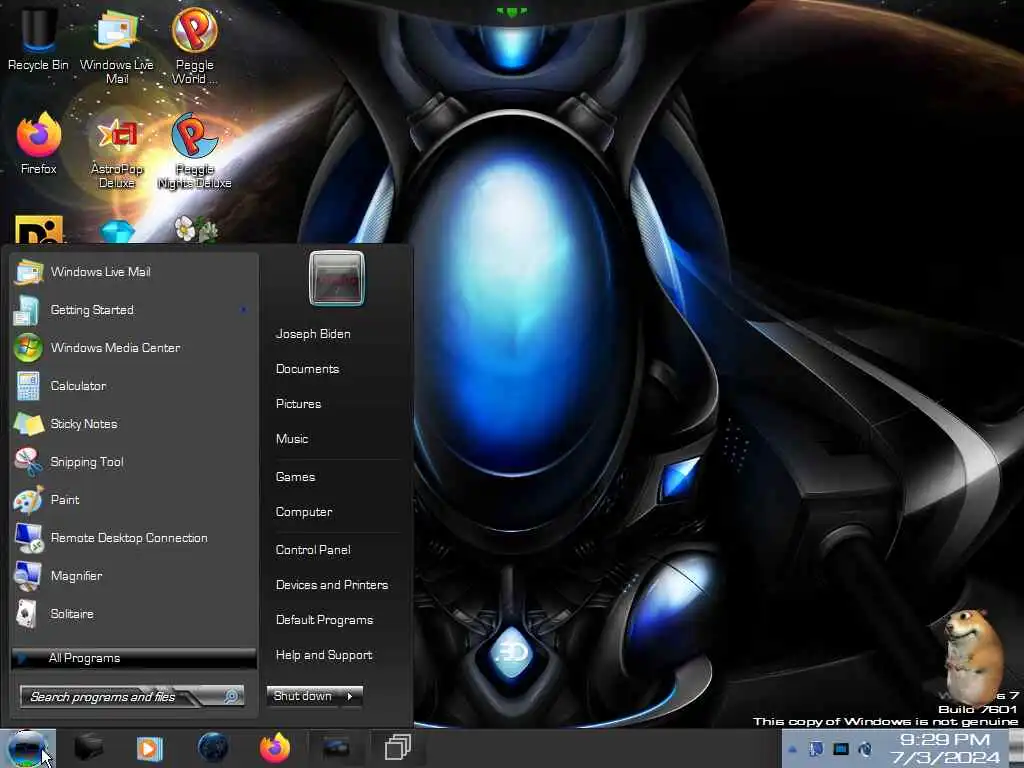Expand Getting Started jump list arrow
Viewport: 1024px width, 768px height.
243,310
